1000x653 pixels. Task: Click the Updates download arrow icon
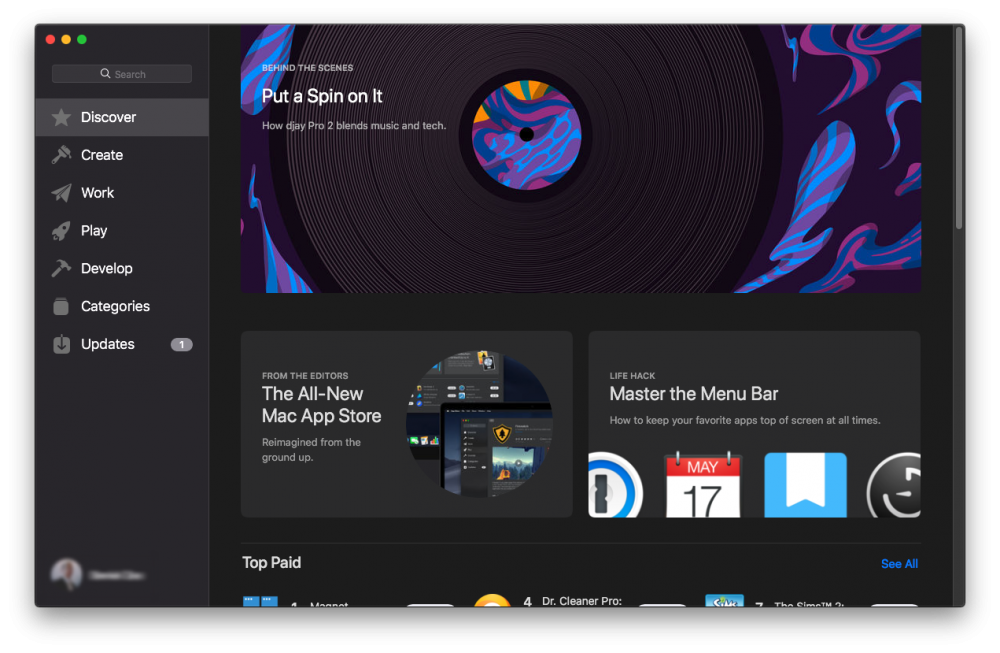[61, 344]
